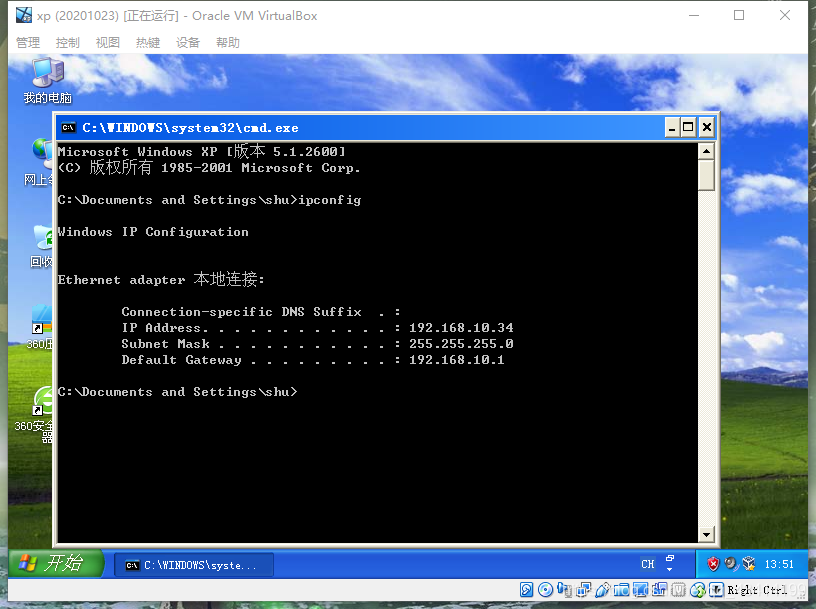Maximize the cmd.exe window
816x609 pixels.
click(688, 127)
